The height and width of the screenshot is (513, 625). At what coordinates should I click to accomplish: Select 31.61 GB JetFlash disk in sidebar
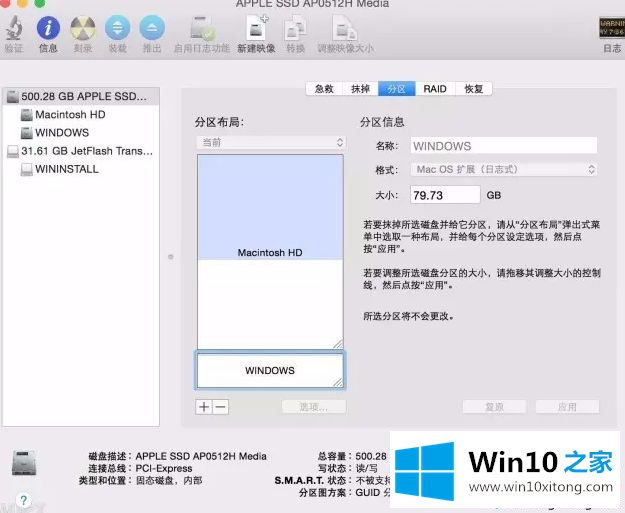(x=81, y=151)
